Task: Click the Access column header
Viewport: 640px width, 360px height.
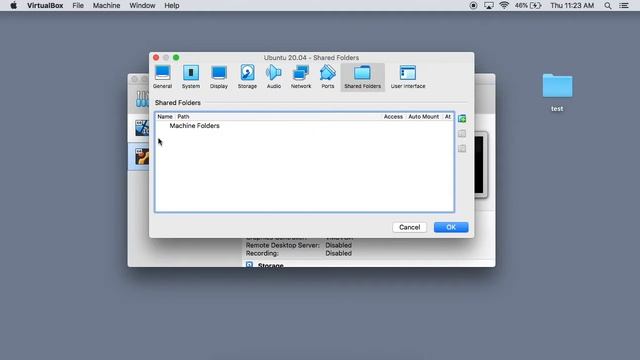Action: [393, 117]
